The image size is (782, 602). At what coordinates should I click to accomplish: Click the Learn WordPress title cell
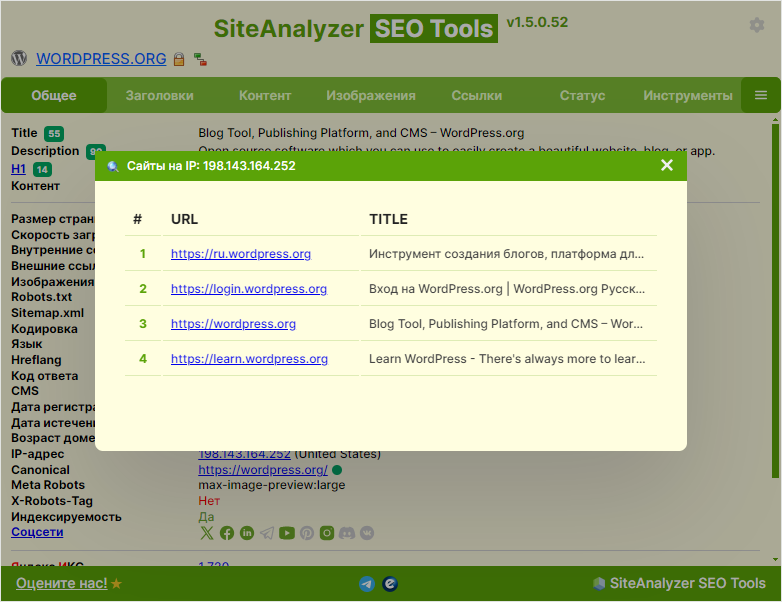[x=507, y=359]
